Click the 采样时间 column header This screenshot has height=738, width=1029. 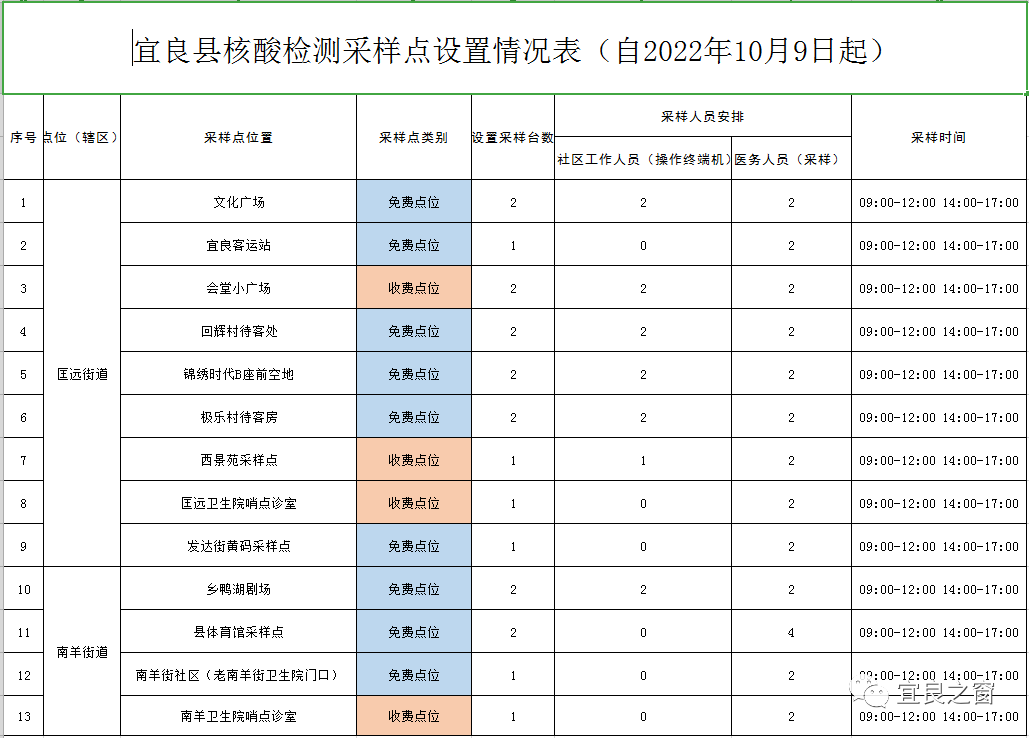pos(938,138)
